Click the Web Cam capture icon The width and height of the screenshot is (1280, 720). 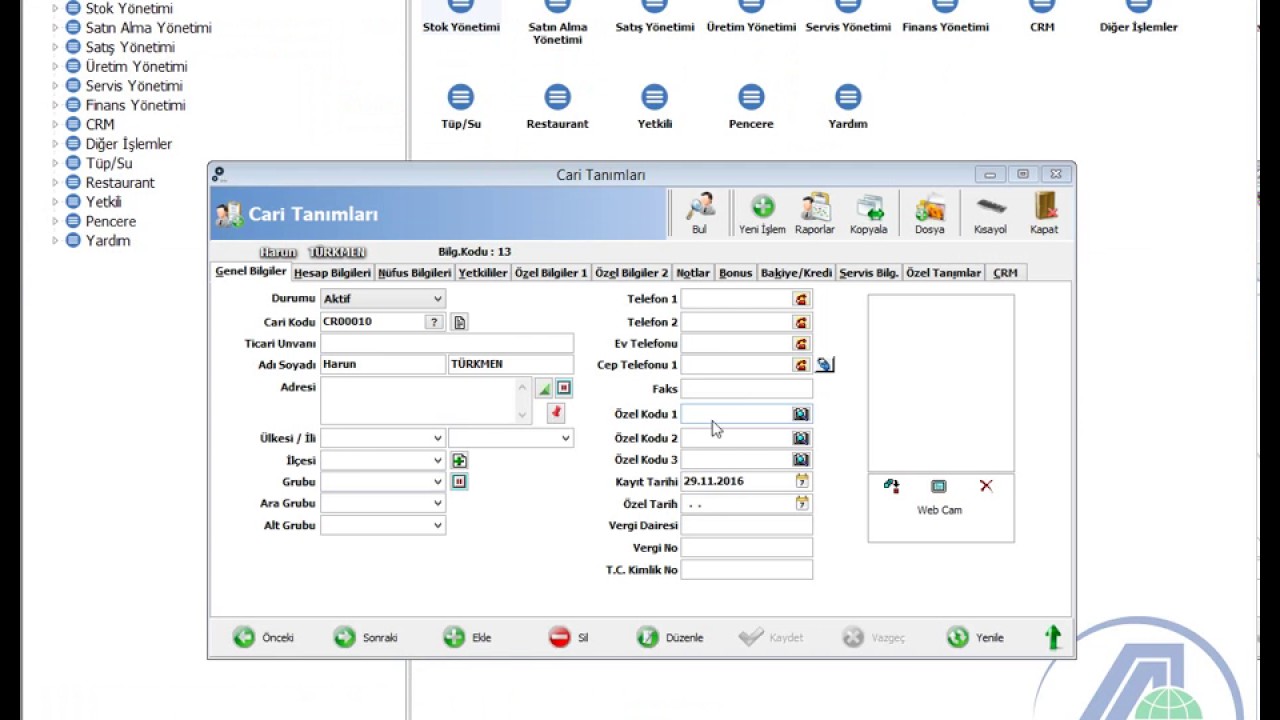pyautogui.click(x=938, y=487)
